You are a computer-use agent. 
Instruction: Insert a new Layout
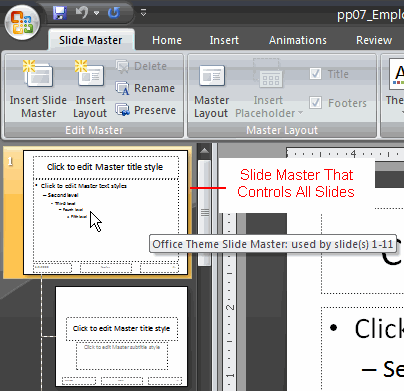pos(90,89)
